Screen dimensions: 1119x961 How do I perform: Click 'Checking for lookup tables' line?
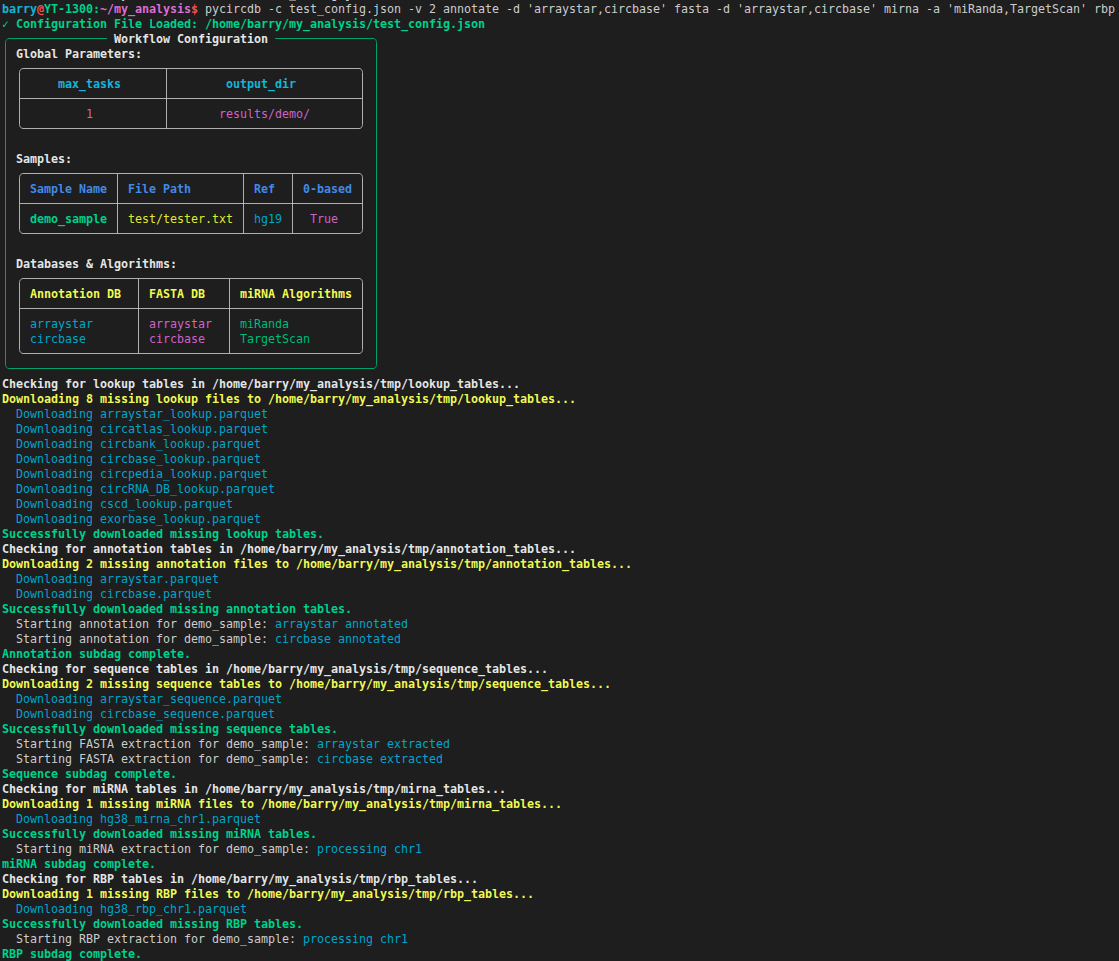pyautogui.click(x=260, y=384)
